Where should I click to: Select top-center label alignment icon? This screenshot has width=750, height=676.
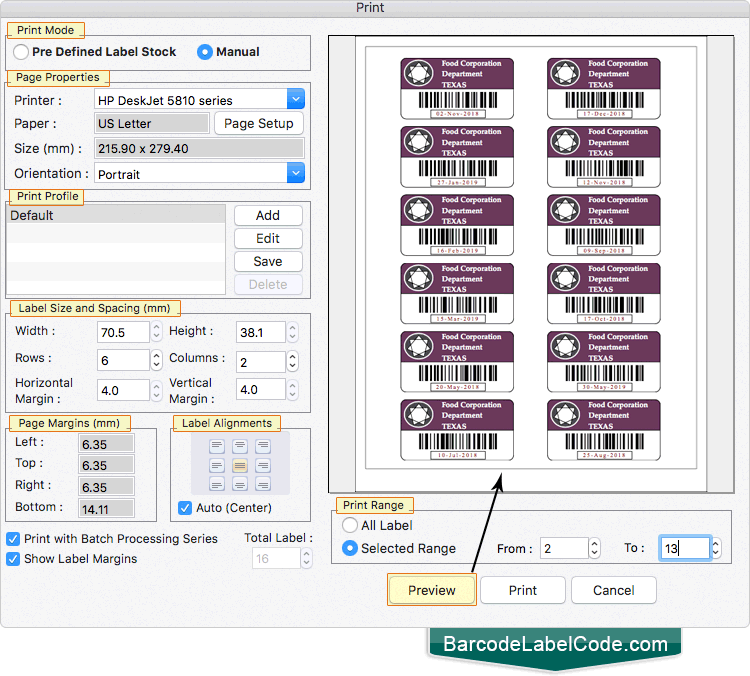pyautogui.click(x=240, y=446)
